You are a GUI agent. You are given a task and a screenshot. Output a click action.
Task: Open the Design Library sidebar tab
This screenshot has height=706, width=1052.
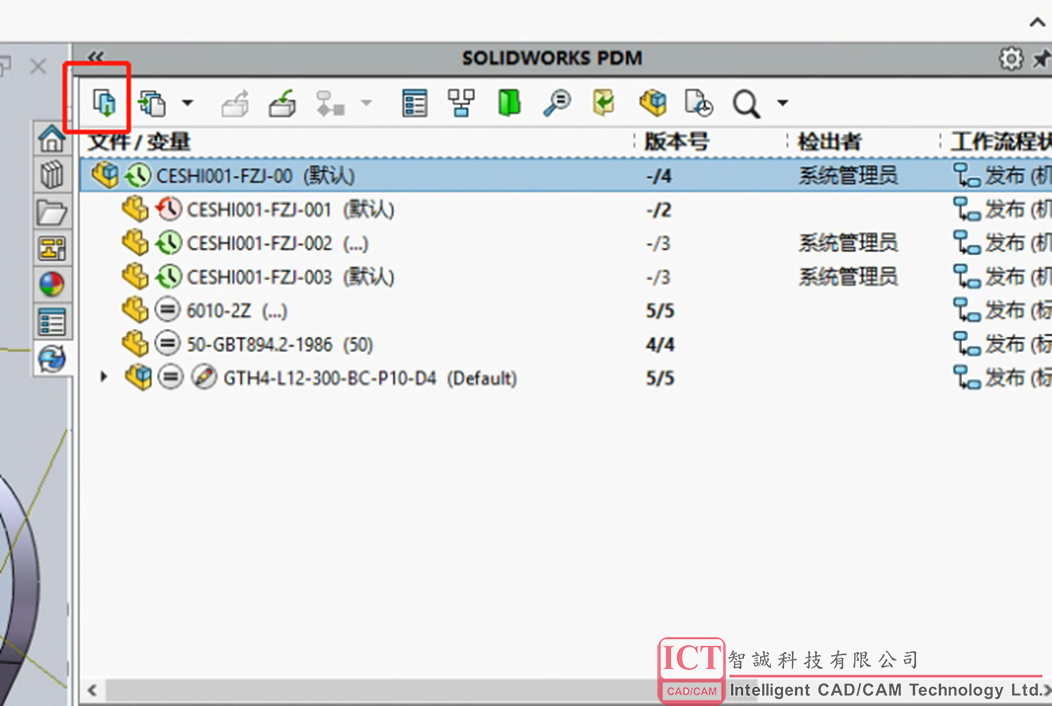[x=52, y=175]
